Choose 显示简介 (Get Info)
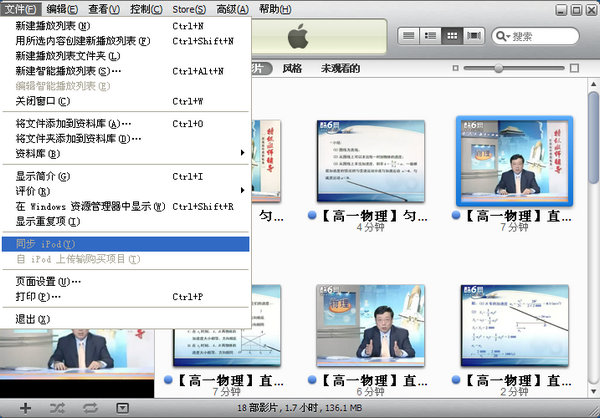Viewport: 600px width, 418px height. (x=126, y=176)
